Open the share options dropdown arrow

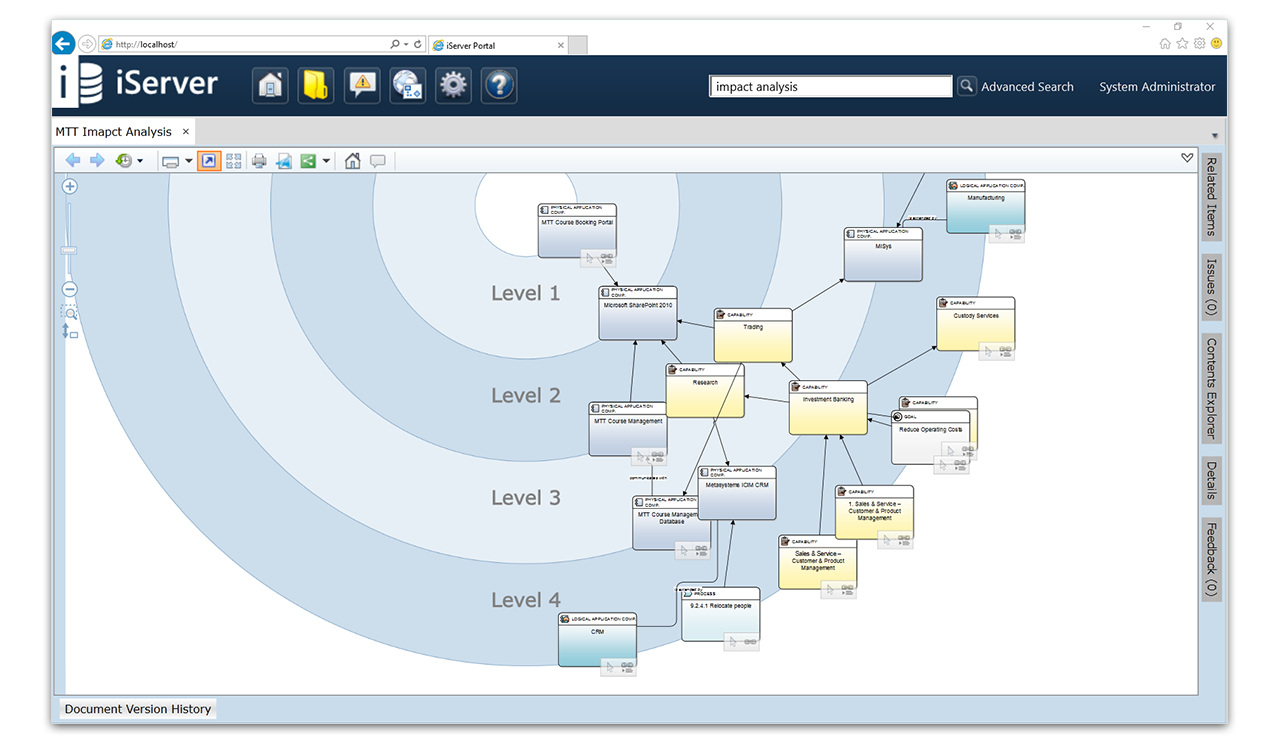(x=326, y=161)
